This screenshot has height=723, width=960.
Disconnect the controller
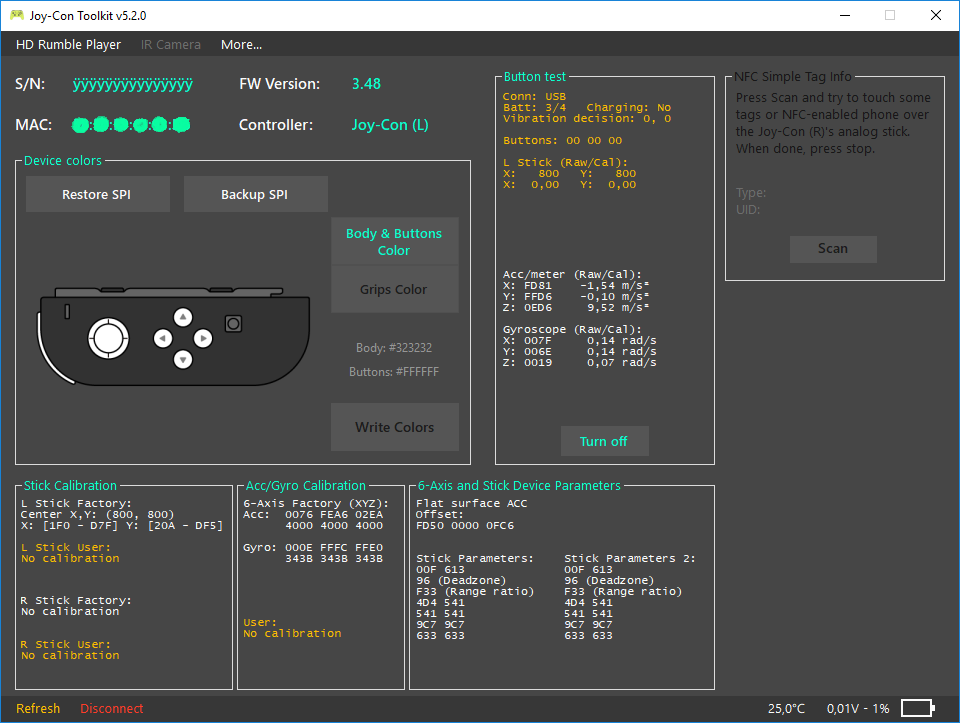tap(111, 708)
